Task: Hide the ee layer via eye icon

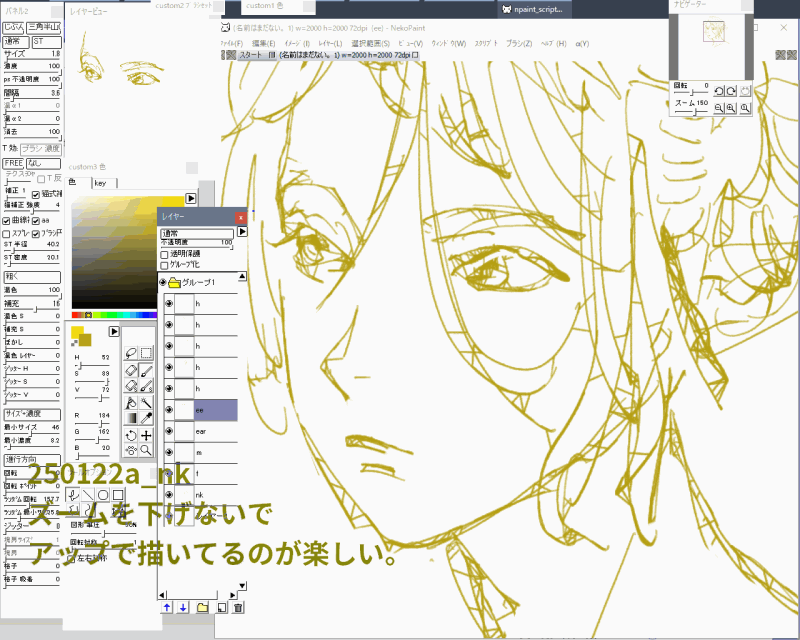Action: pos(169,410)
